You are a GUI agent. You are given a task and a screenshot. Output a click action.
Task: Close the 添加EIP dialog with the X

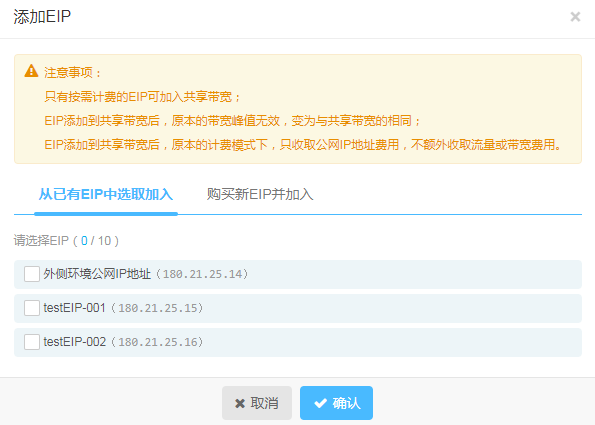click(575, 17)
